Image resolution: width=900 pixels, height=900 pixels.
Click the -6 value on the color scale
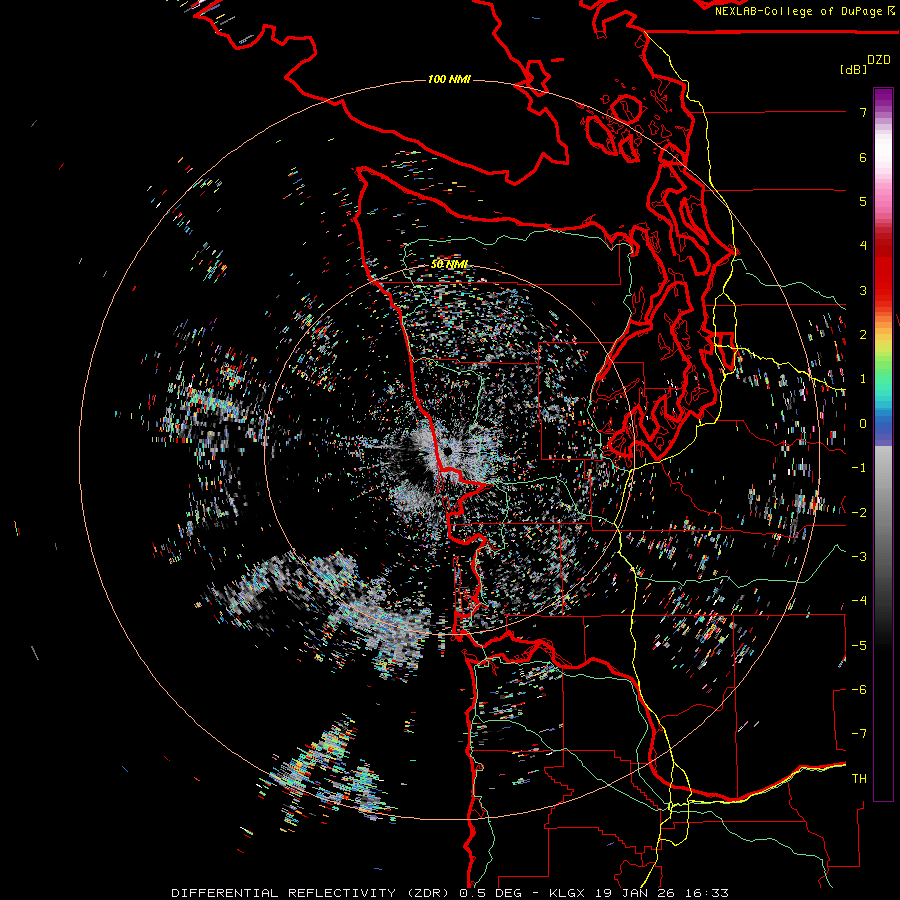[x=859, y=690]
